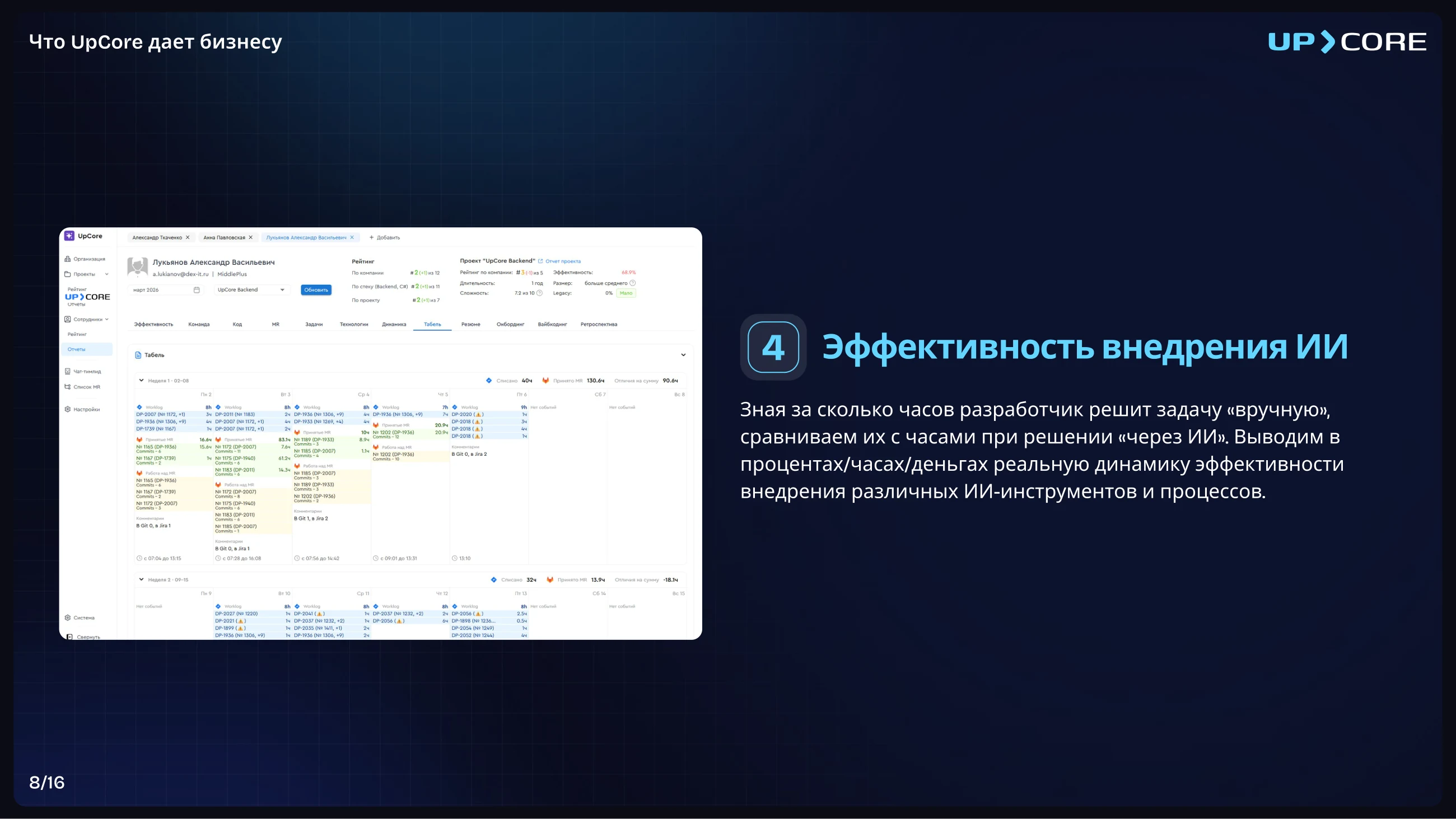
Task: Open the Отчет проекта link
Action: [563, 261]
